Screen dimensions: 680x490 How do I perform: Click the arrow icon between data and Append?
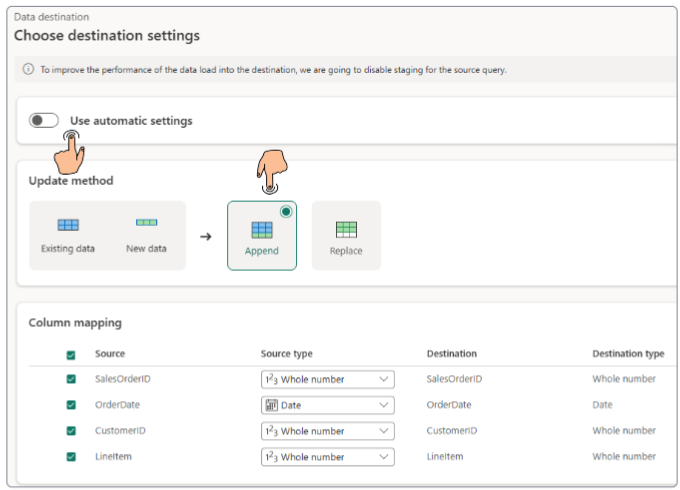tap(206, 237)
